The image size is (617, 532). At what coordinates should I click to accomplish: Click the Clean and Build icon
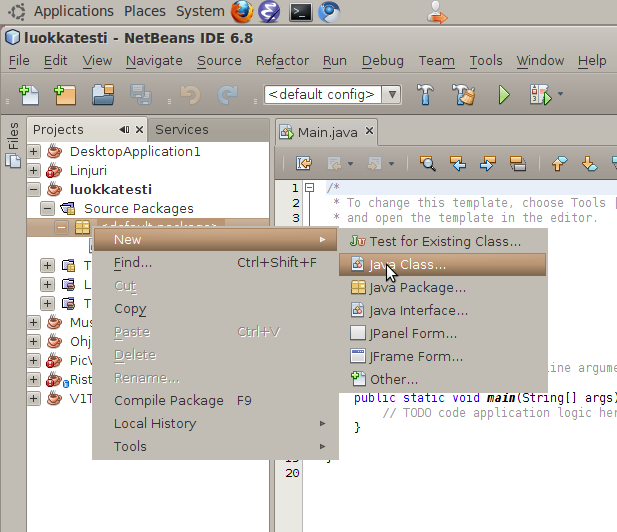point(463,95)
